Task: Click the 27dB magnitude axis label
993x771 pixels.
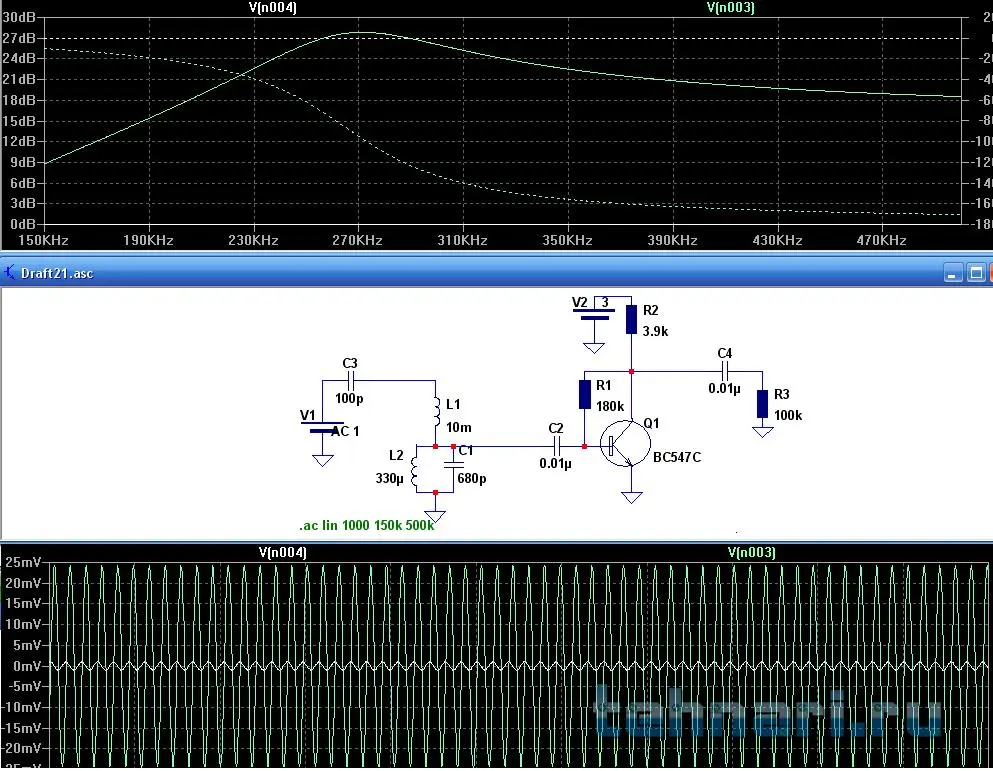Action: pos(19,38)
